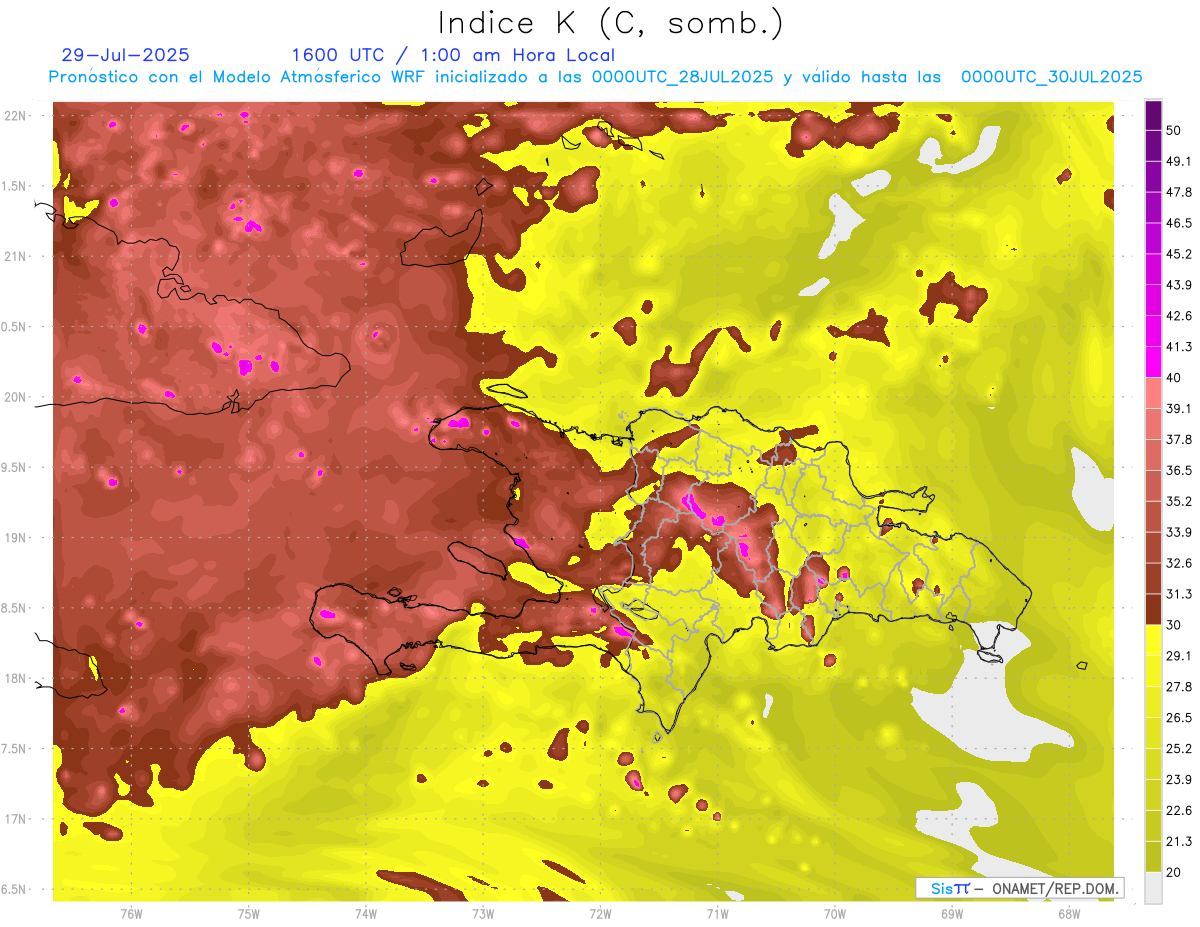This screenshot has height=927, width=1200.
Task: Click the colorbar value "20"
Action: tap(1174, 873)
